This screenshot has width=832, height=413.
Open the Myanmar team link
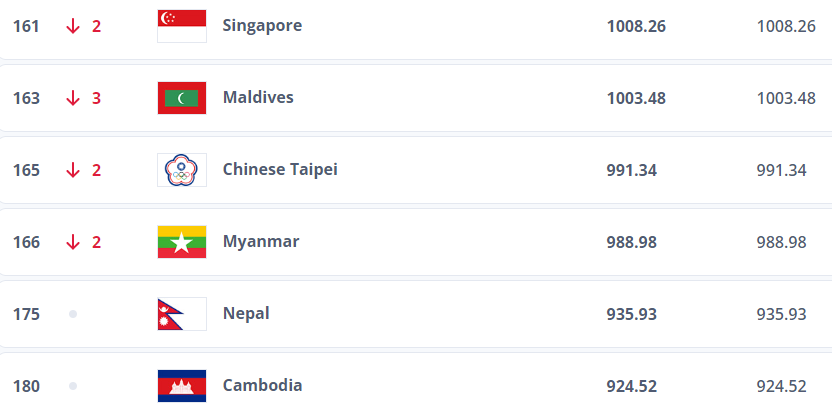tap(260, 241)
